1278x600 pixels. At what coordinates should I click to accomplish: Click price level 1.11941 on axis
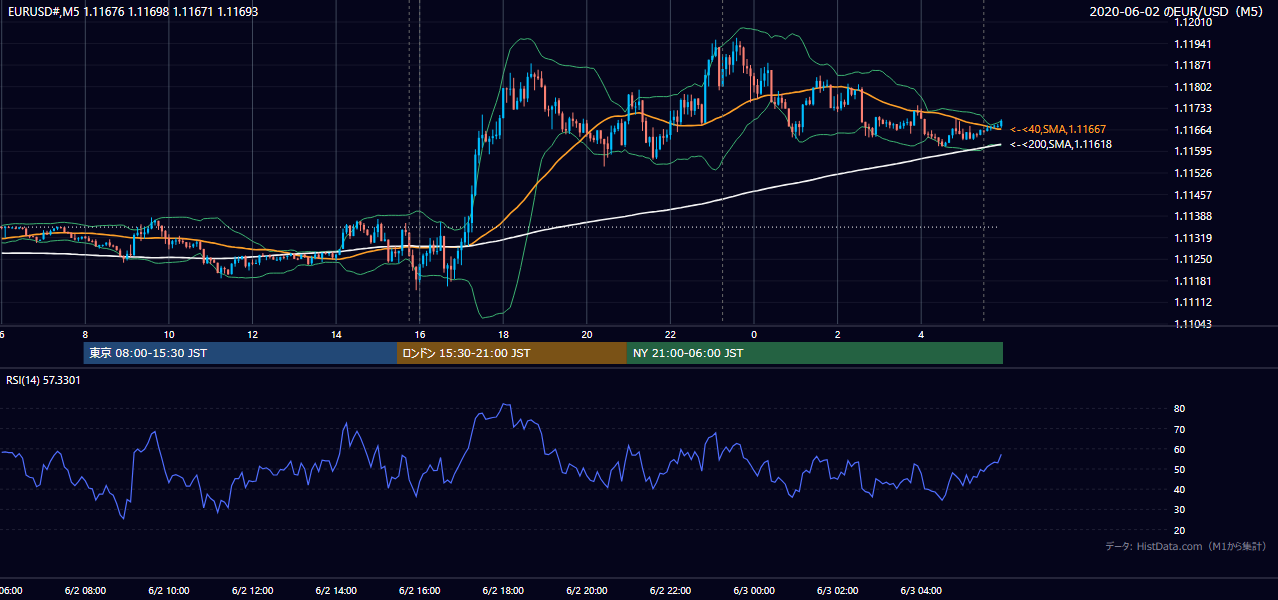pos(1194,44)
